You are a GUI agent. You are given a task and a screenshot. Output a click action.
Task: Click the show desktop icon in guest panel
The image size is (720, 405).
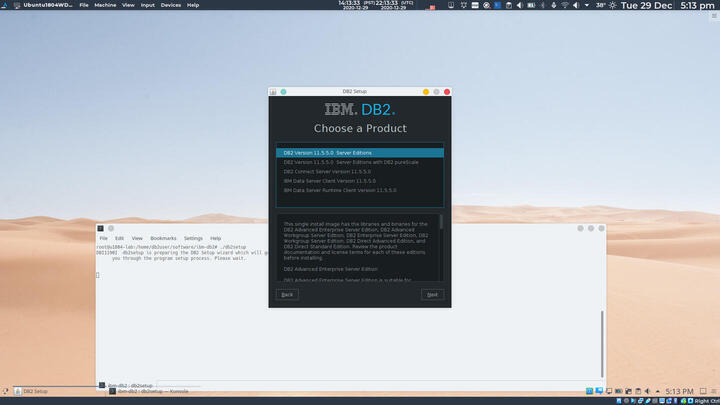(703, 391)
